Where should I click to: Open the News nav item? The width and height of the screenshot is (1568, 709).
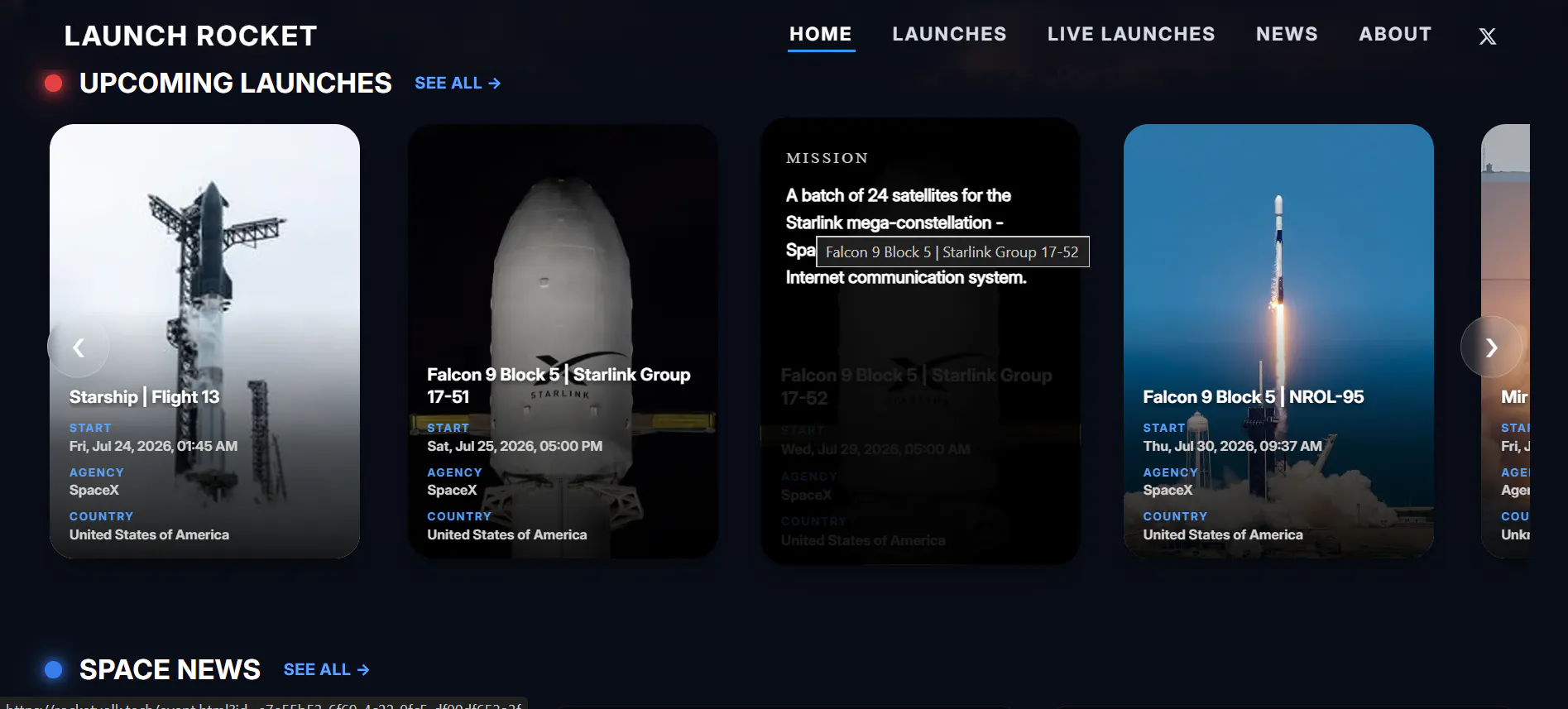[x=1287, y=34]
